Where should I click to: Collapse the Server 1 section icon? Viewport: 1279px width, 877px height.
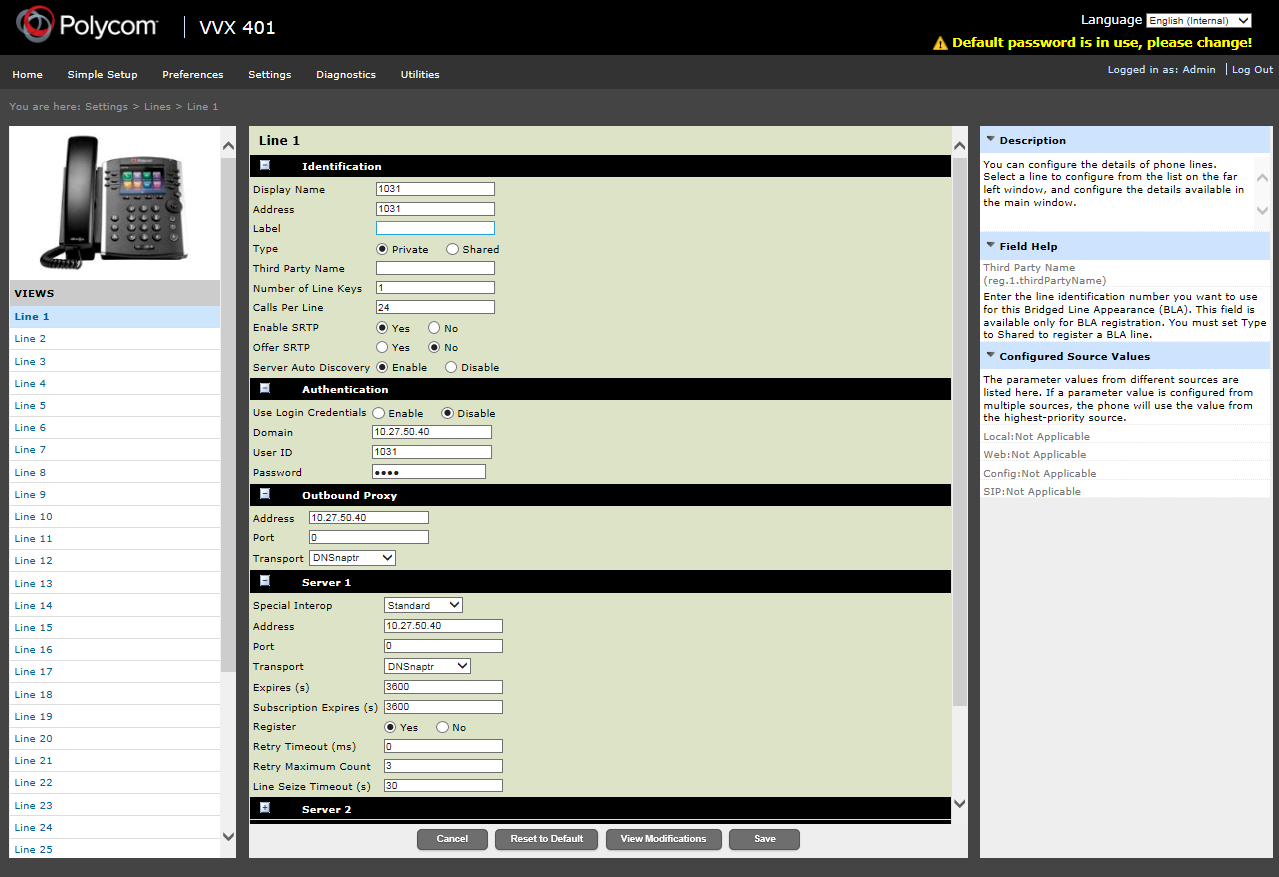point(265,581)
